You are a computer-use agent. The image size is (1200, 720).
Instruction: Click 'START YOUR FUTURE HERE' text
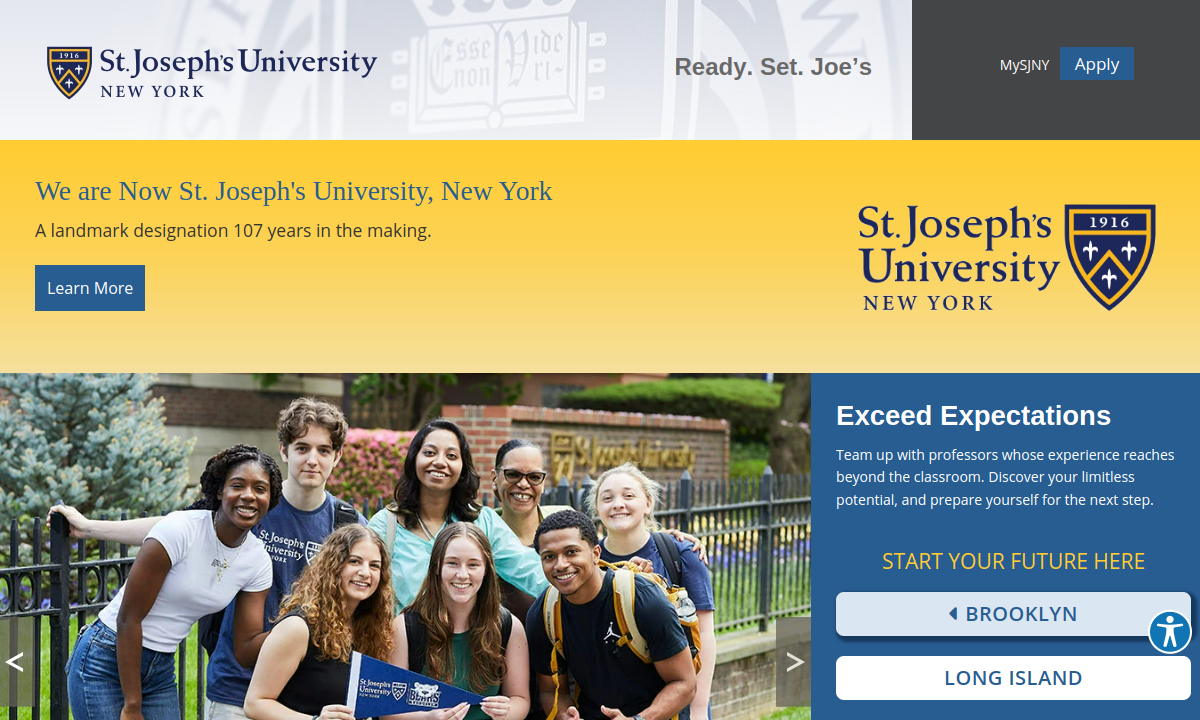point(1013,562)
